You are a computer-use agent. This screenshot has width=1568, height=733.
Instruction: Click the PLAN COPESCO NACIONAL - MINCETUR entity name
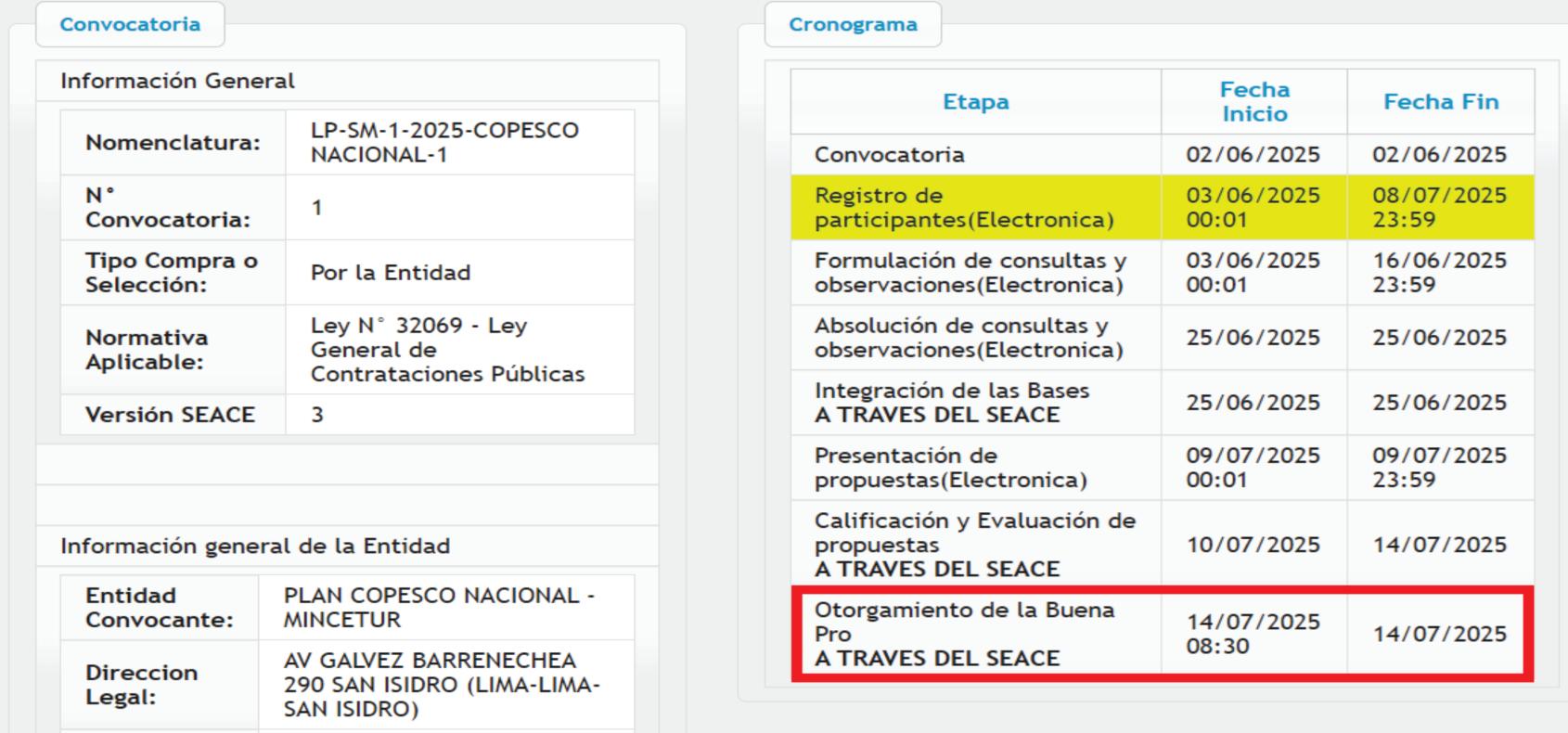point(439,608)
